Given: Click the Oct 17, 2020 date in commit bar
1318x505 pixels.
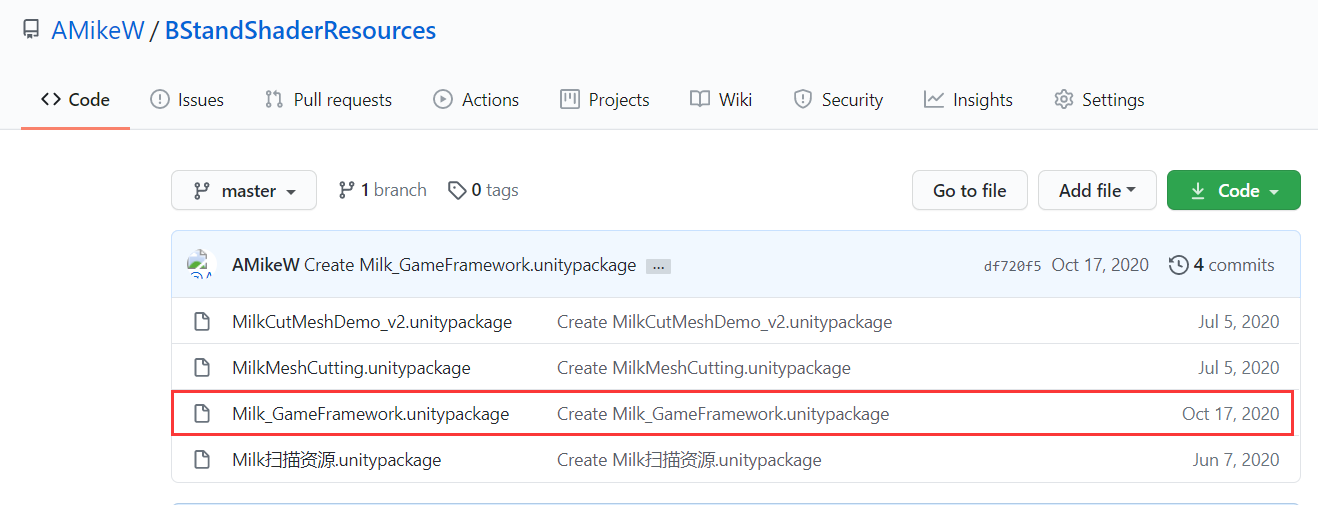Looking at the screenshot, I should 1100,265.
